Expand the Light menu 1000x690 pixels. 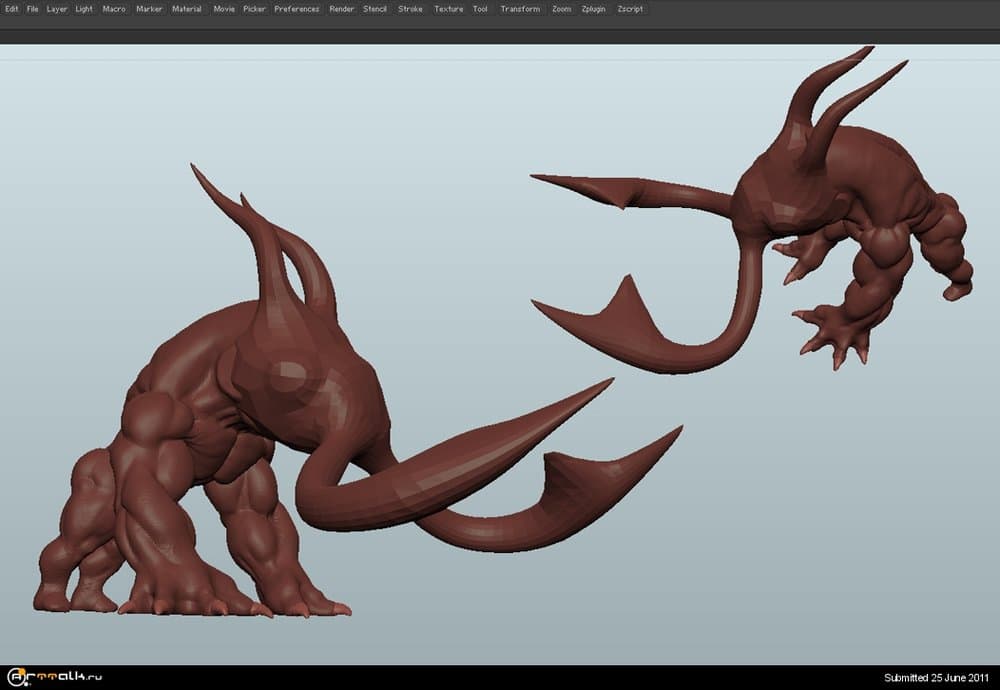point(84,9)
